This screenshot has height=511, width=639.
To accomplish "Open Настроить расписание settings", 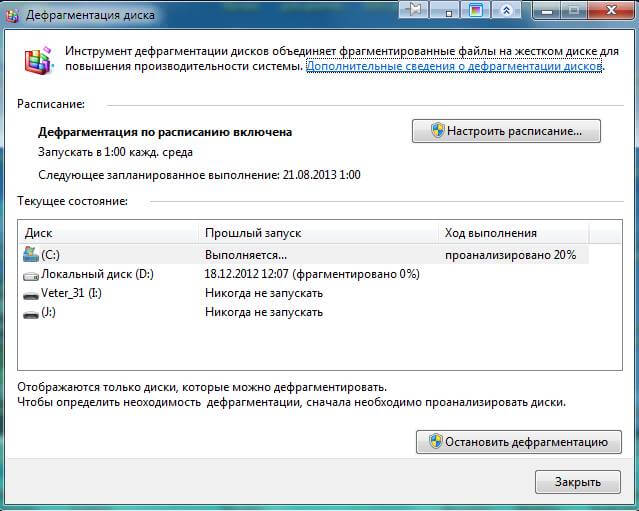I will tap(506, 131).
